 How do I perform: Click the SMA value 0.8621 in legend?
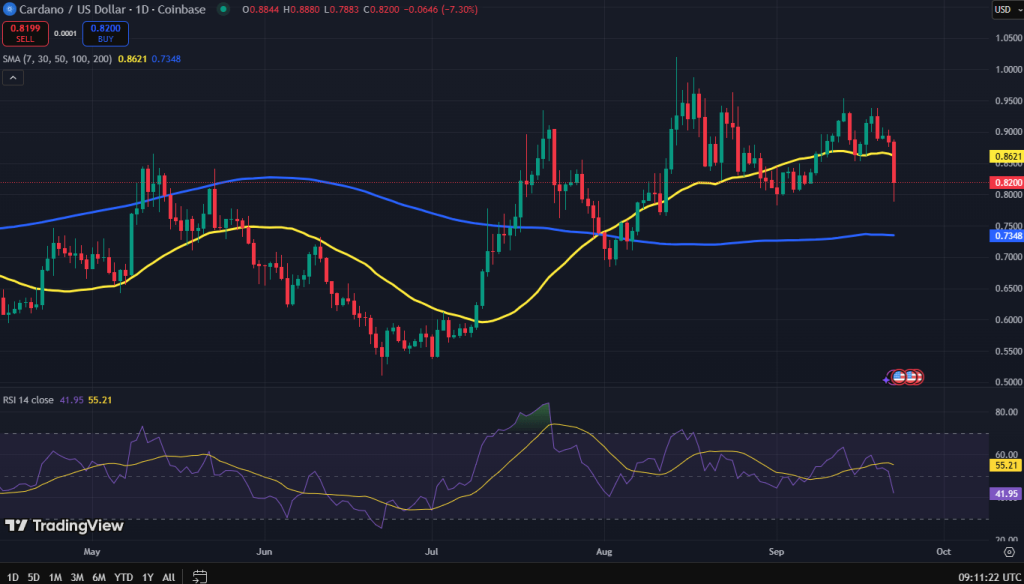132,59
